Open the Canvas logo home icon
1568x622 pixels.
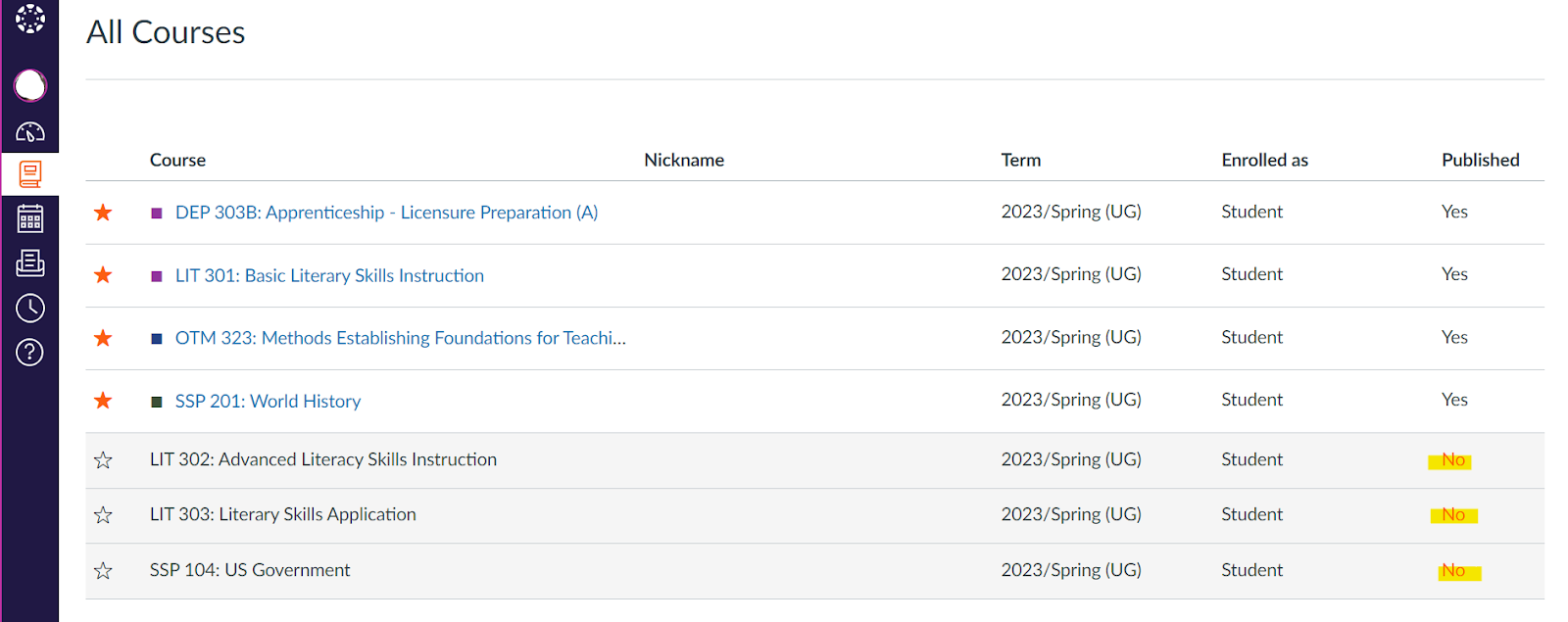click(x=29, y=19)
